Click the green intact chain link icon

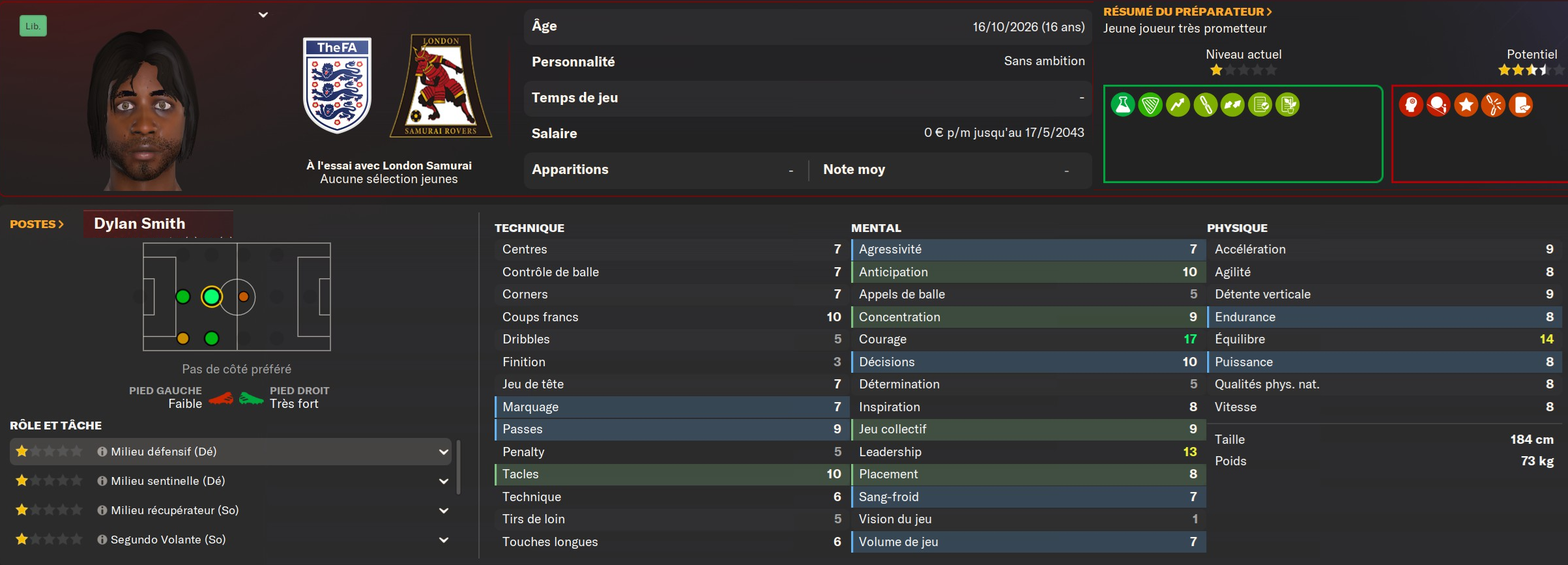[x=1206, y=105]
